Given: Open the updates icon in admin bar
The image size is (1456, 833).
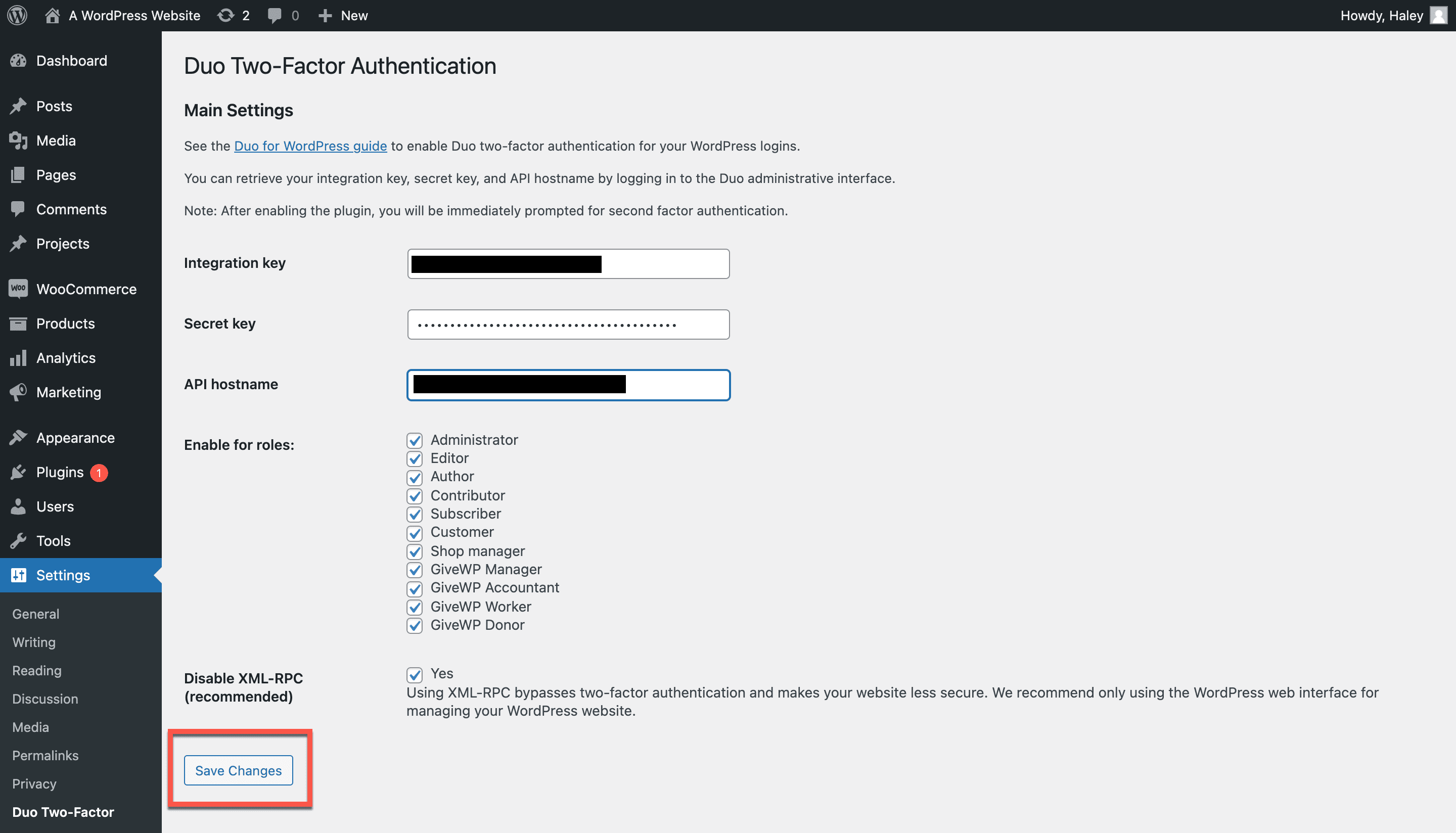Looking at the screenshot, I should click(226, 16).
